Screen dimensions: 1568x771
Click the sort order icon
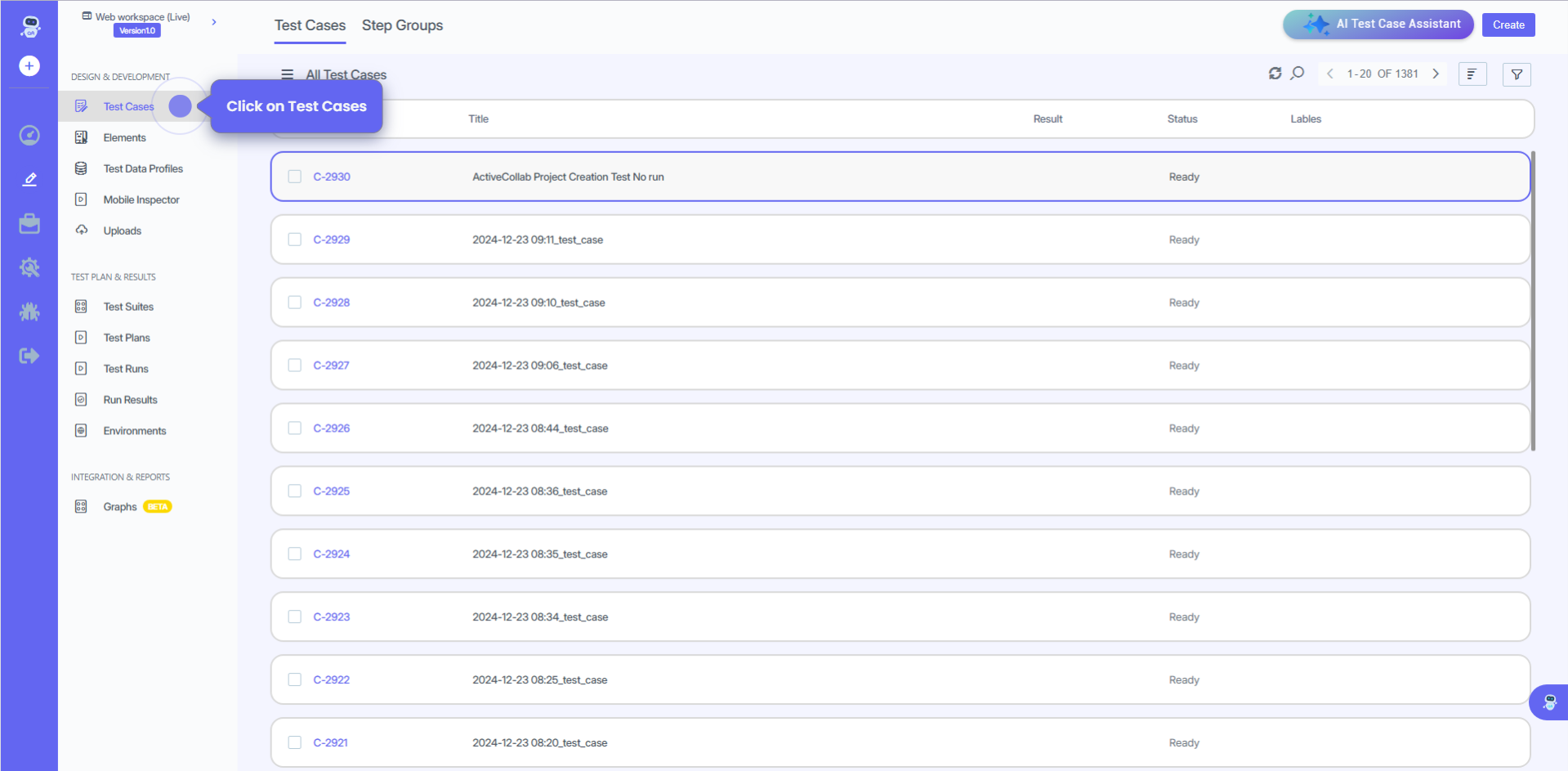[1472, 74]
